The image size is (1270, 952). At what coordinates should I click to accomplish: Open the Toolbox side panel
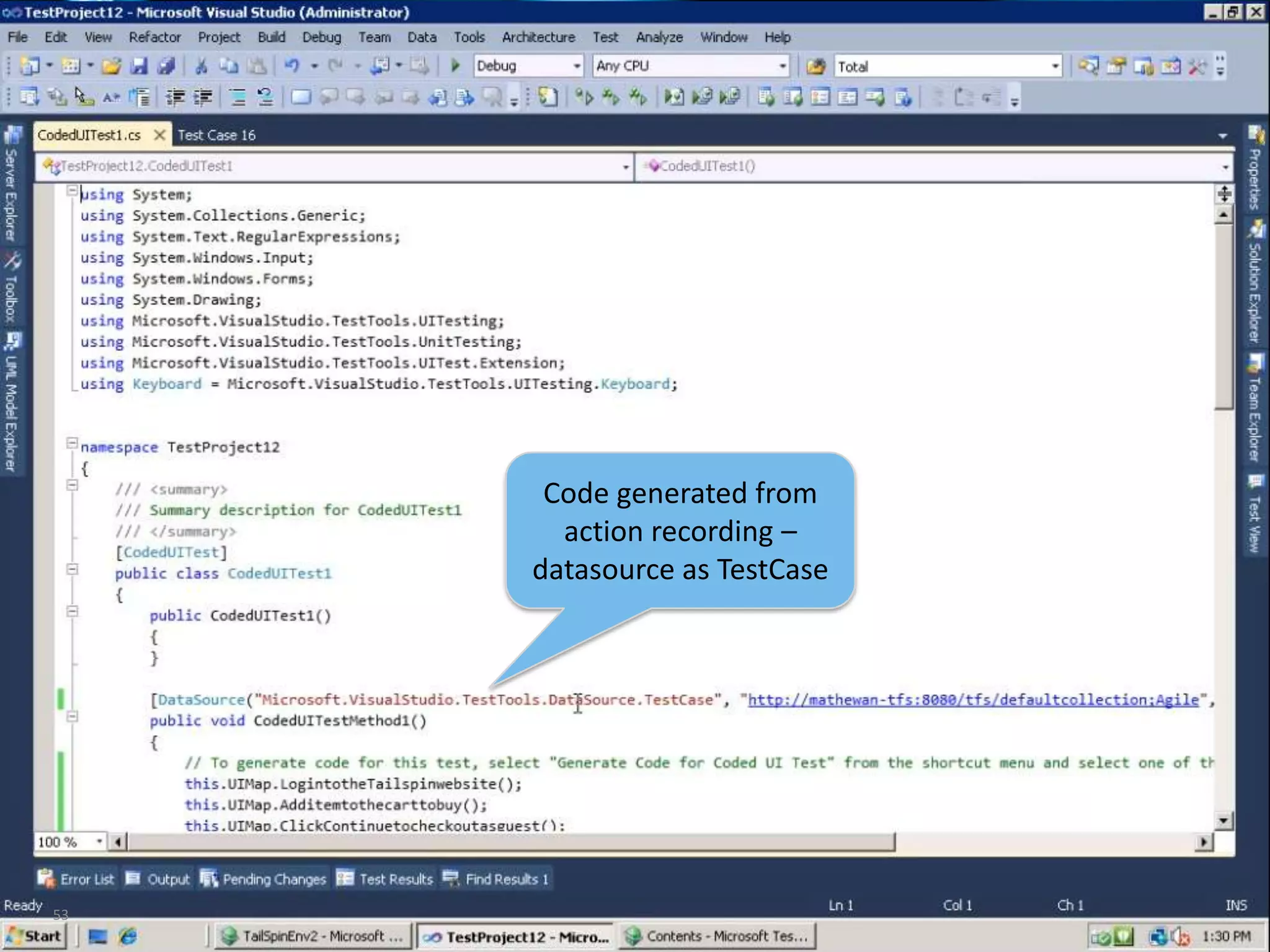[11, 288]
